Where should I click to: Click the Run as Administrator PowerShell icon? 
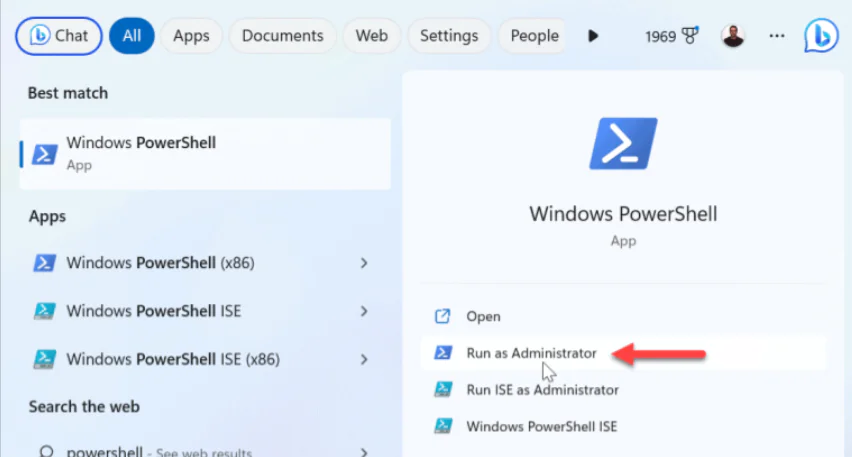point(443,353)
